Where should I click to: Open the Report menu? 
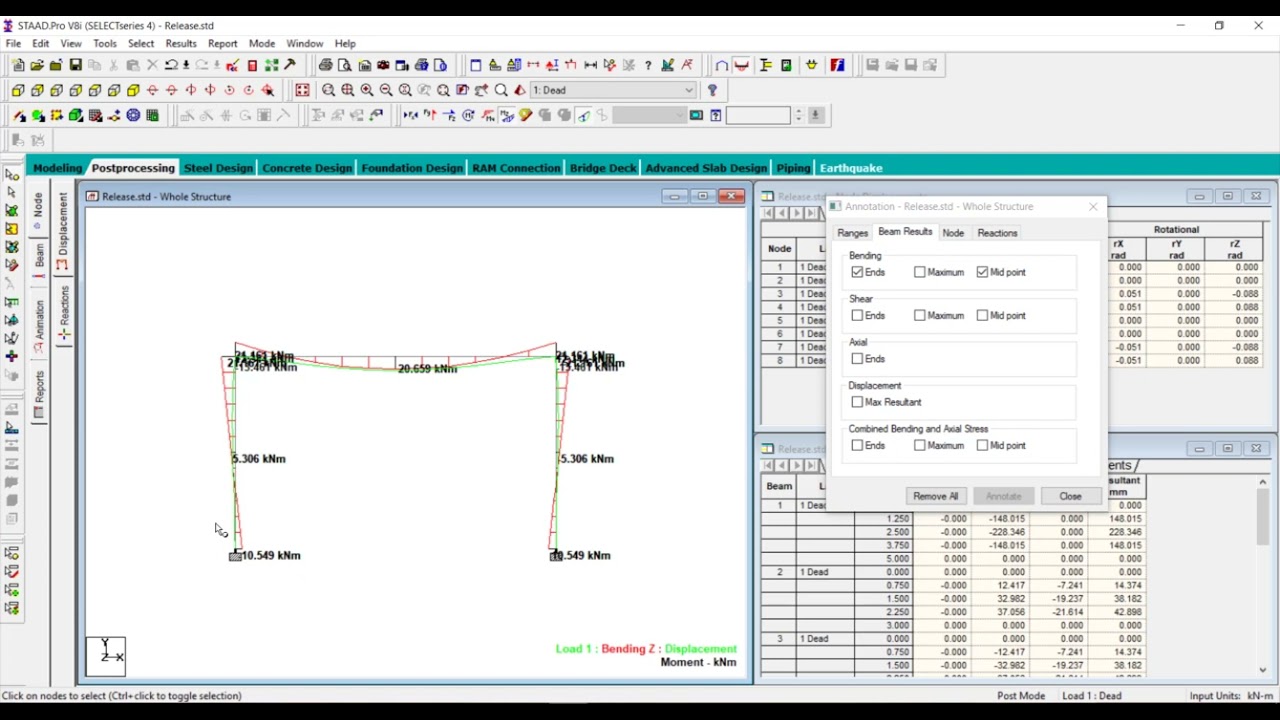pos(223,44)
